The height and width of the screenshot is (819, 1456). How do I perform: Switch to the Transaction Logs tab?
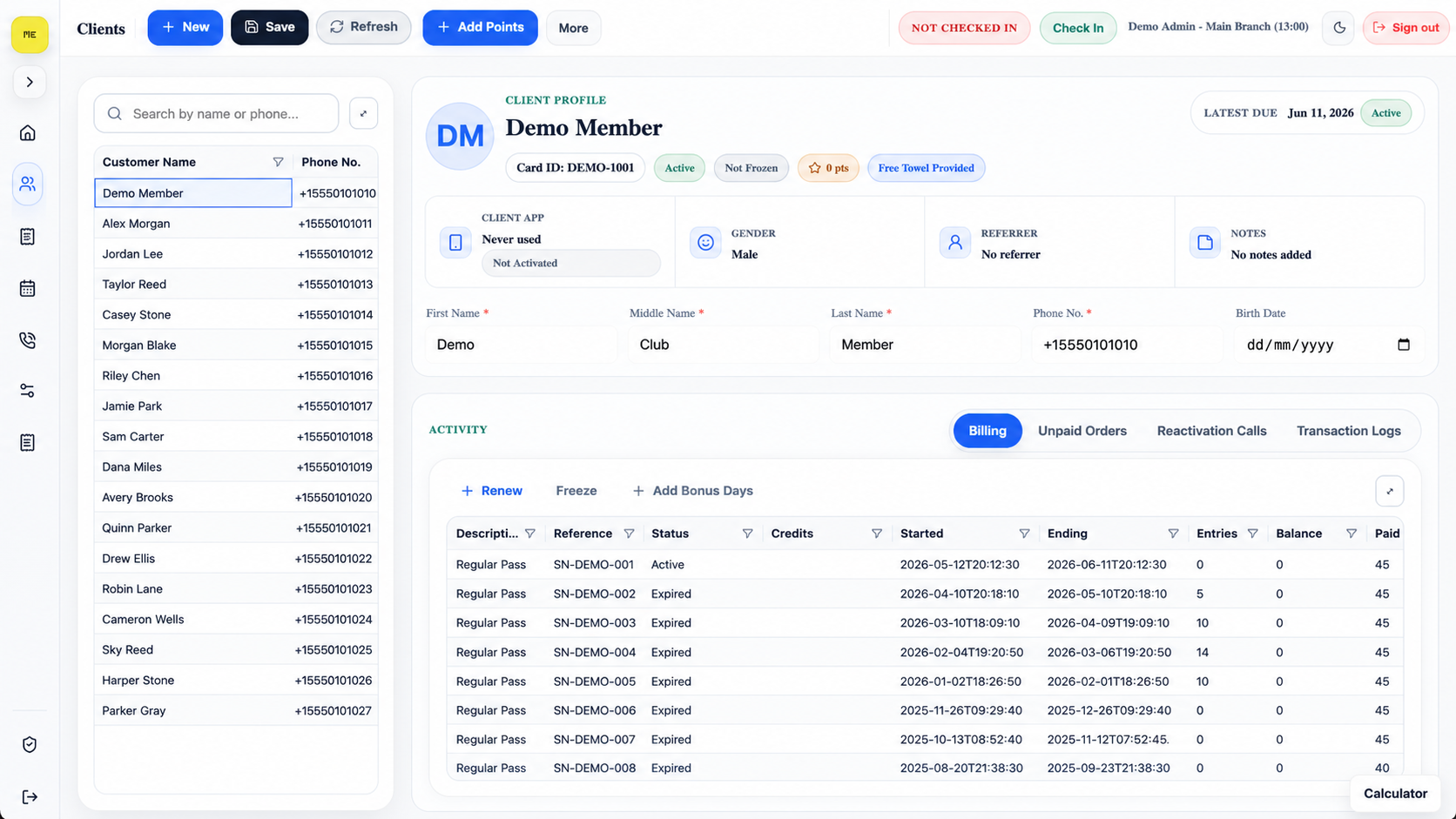[1348, 431]
